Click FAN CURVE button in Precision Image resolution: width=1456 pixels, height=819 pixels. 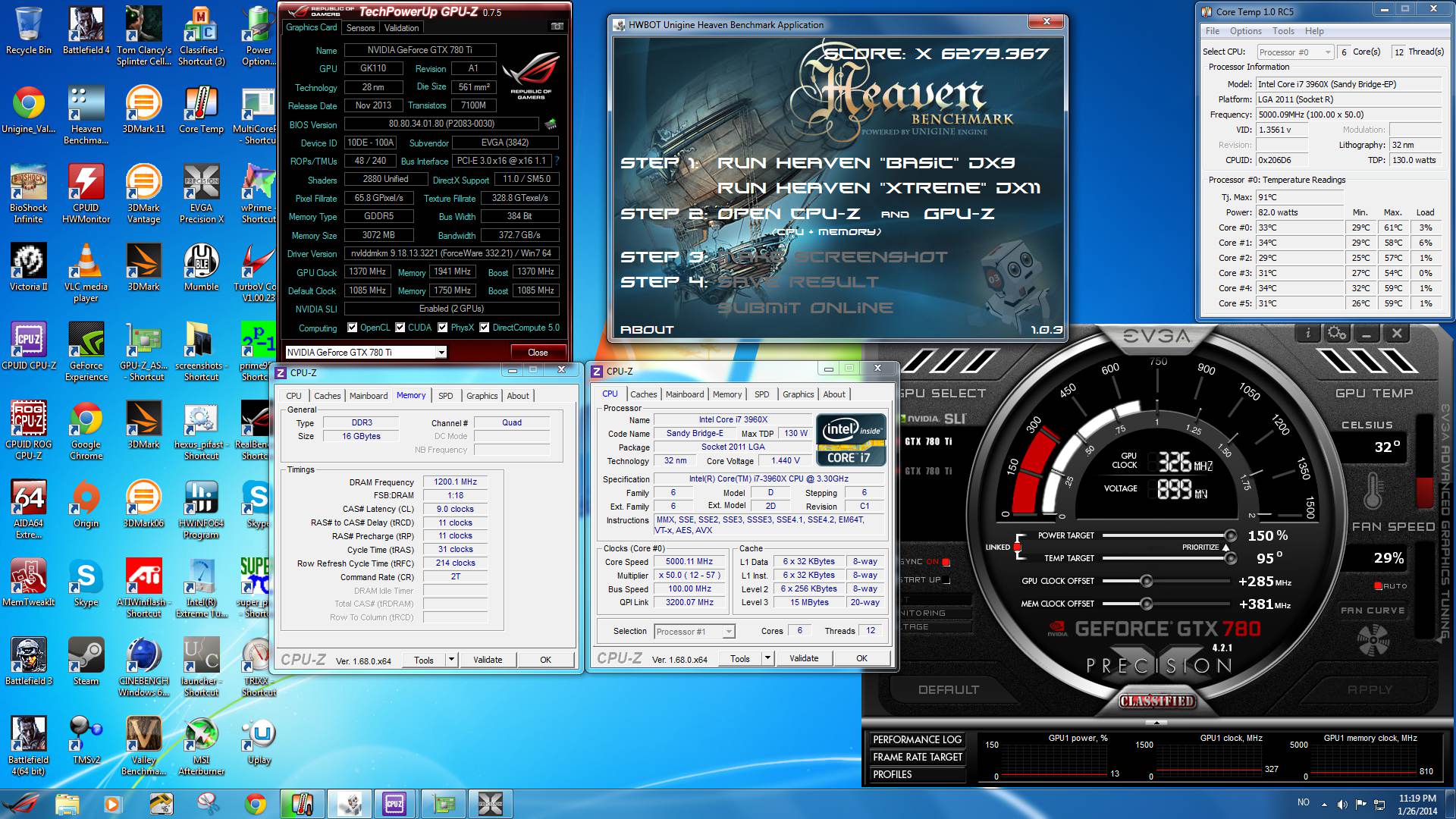pyautogui.click(x=1373, y=610)
